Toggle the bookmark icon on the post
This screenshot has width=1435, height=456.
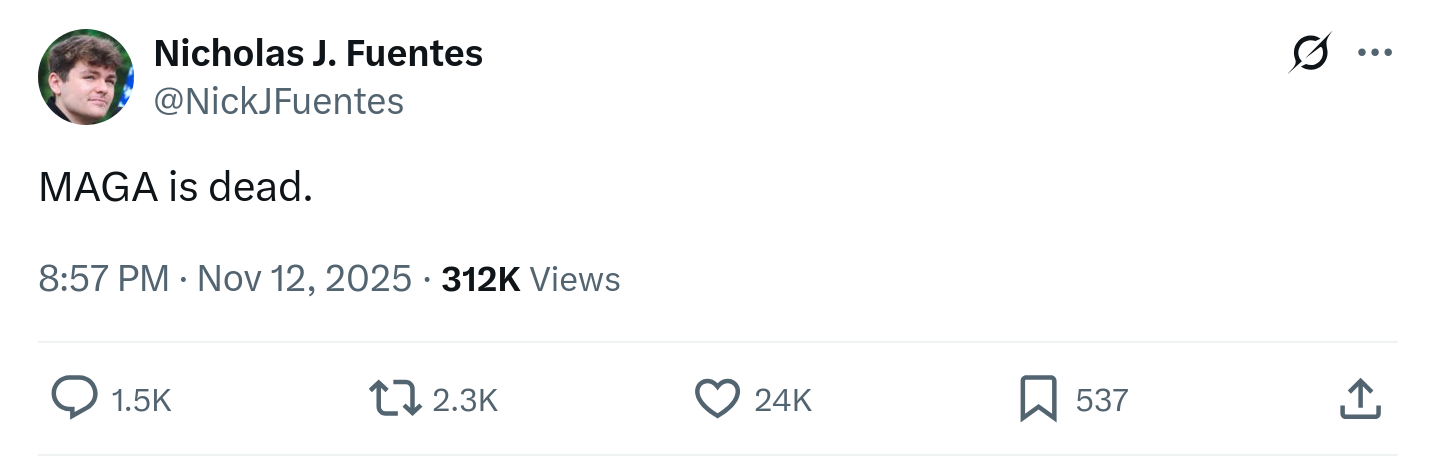click(x=1038, y=400)
